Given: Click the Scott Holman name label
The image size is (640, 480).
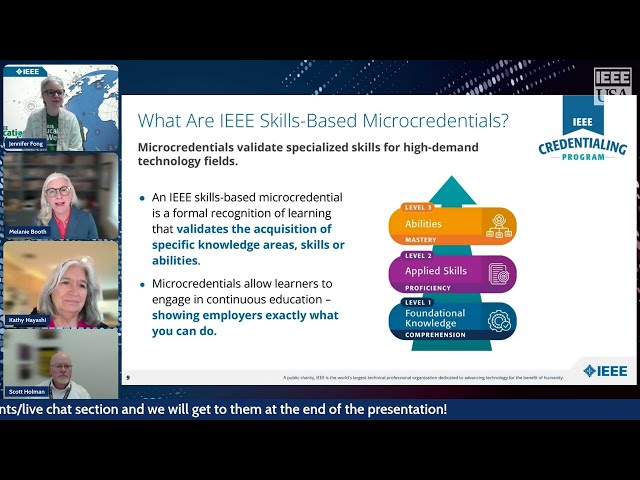Looking at the screenshot, I should pyautogui.click(x=27, y=392).
